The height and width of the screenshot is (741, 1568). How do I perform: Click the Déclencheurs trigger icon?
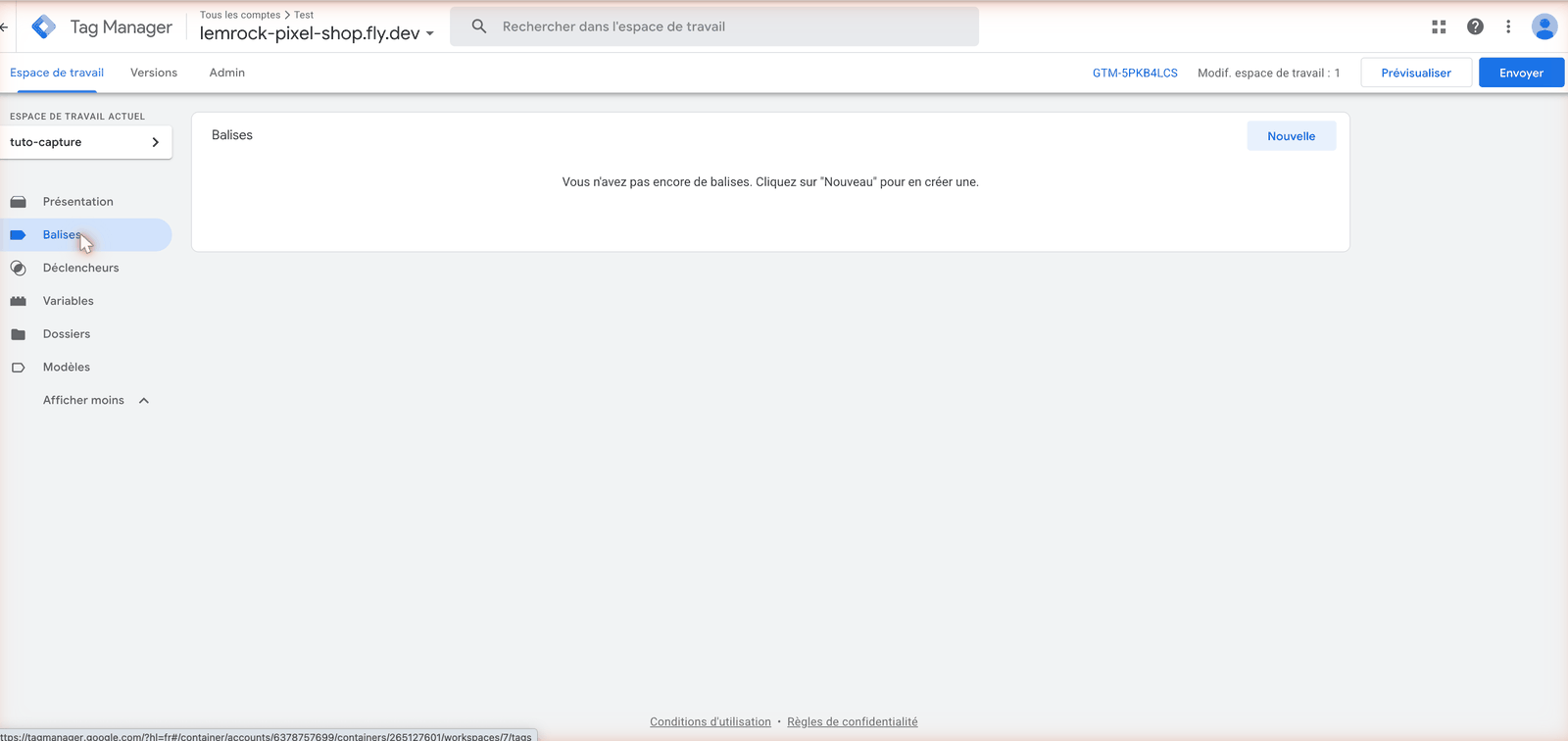pyautogui.click(x=18, y=268)
